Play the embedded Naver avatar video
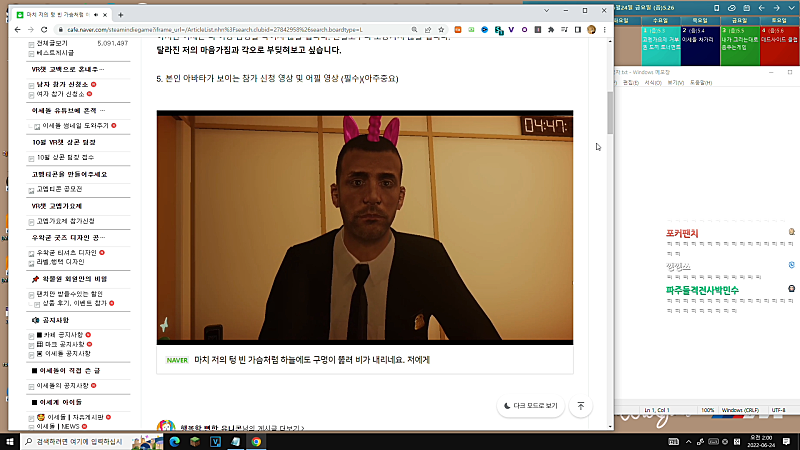 point(365,228)
